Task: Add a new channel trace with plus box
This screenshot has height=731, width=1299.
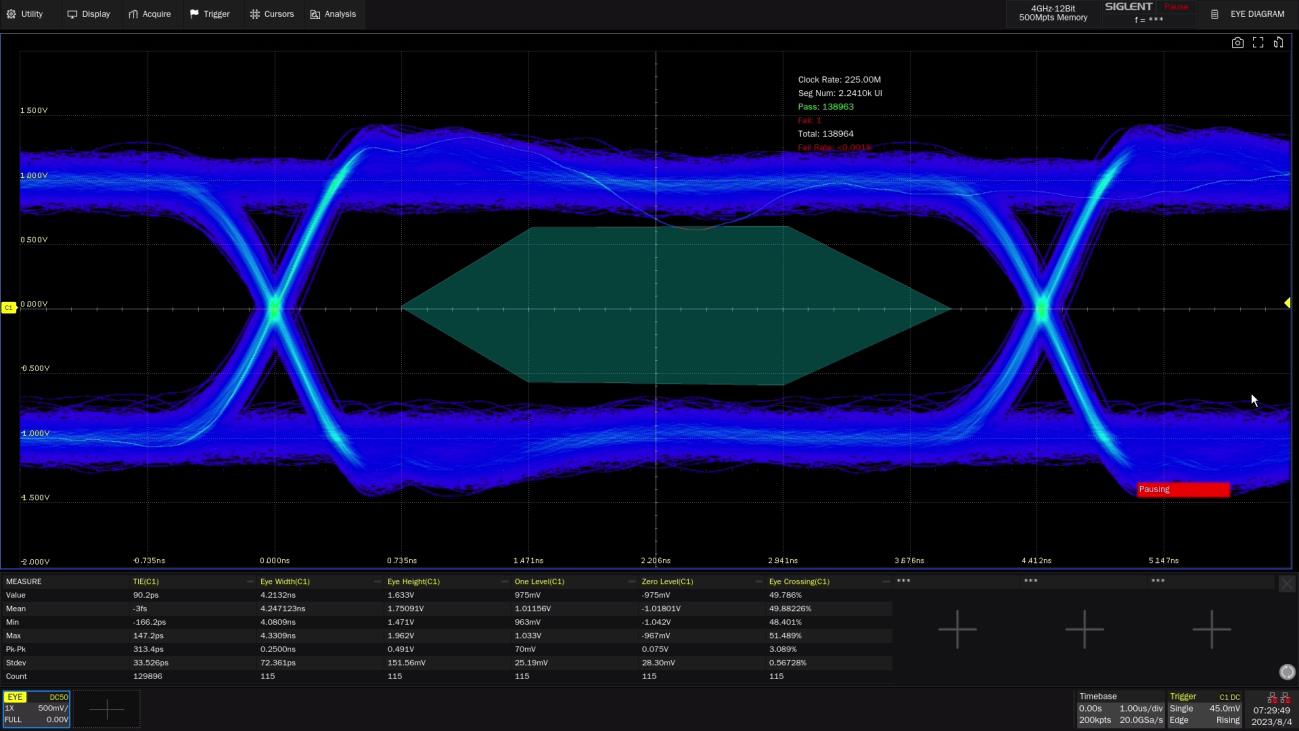Action: (107, 709)
